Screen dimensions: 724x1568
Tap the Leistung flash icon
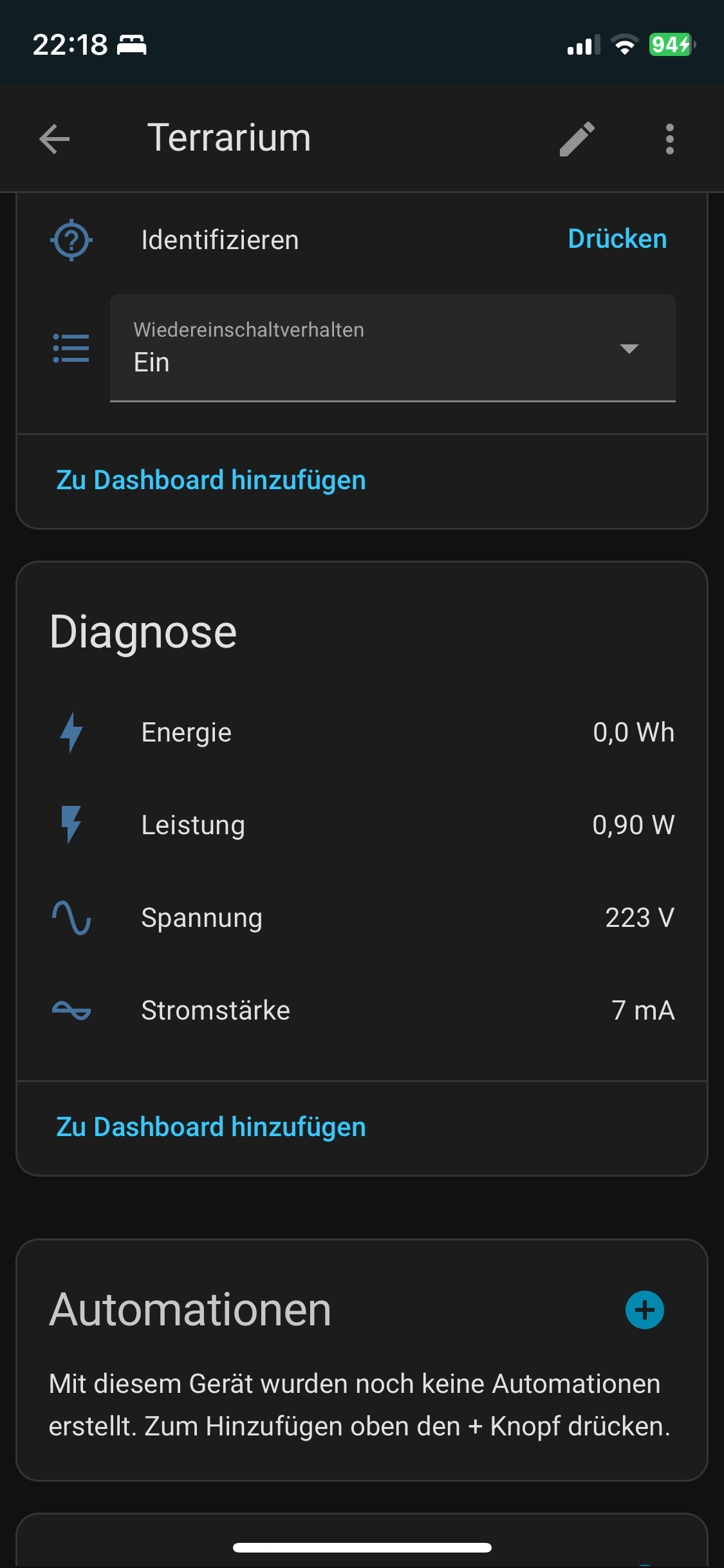71,825
